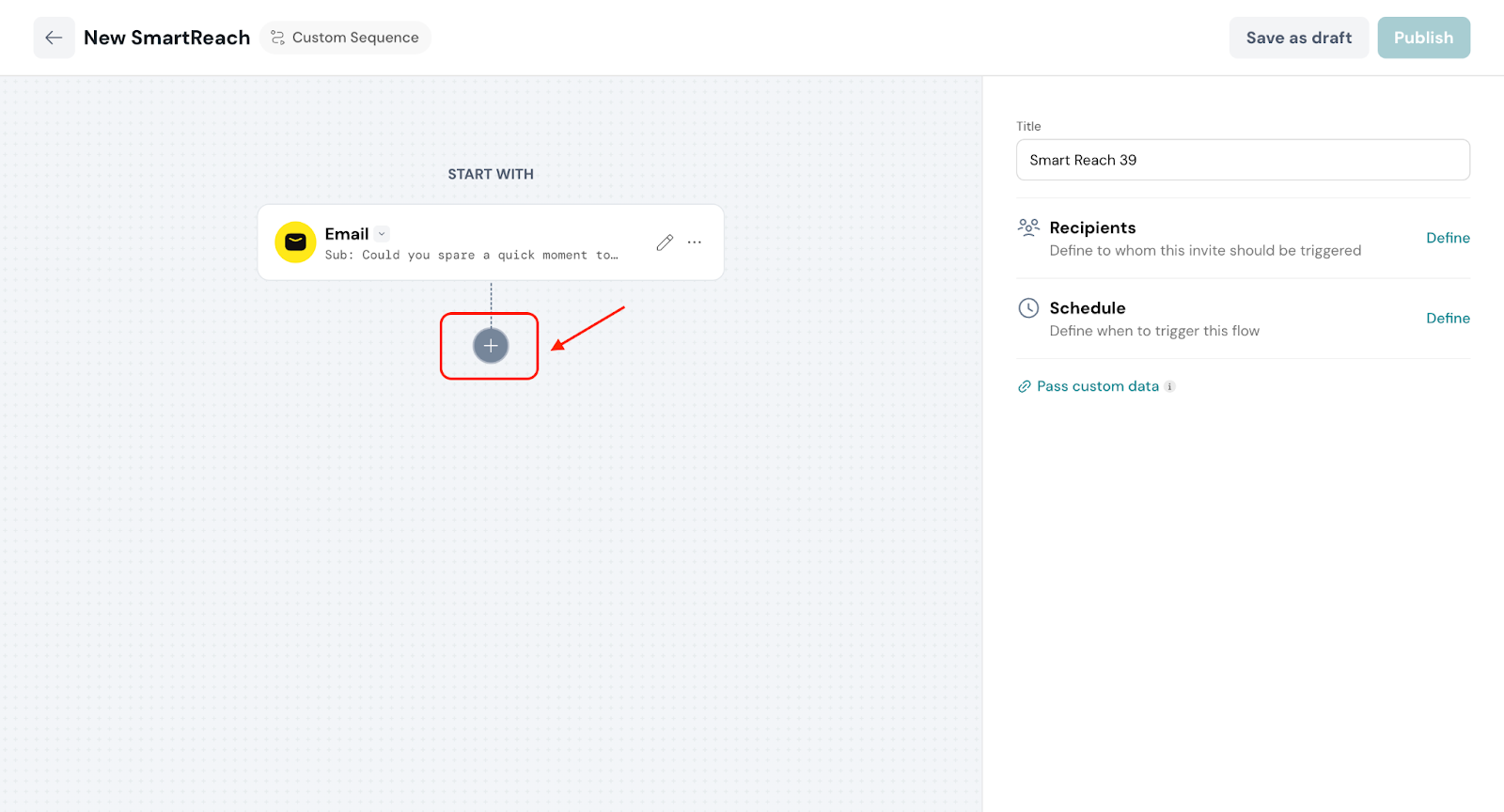Viewport: 1504px width, 812px height.
Task: Click the New SmartReach page title
Action: coord(167,38)
